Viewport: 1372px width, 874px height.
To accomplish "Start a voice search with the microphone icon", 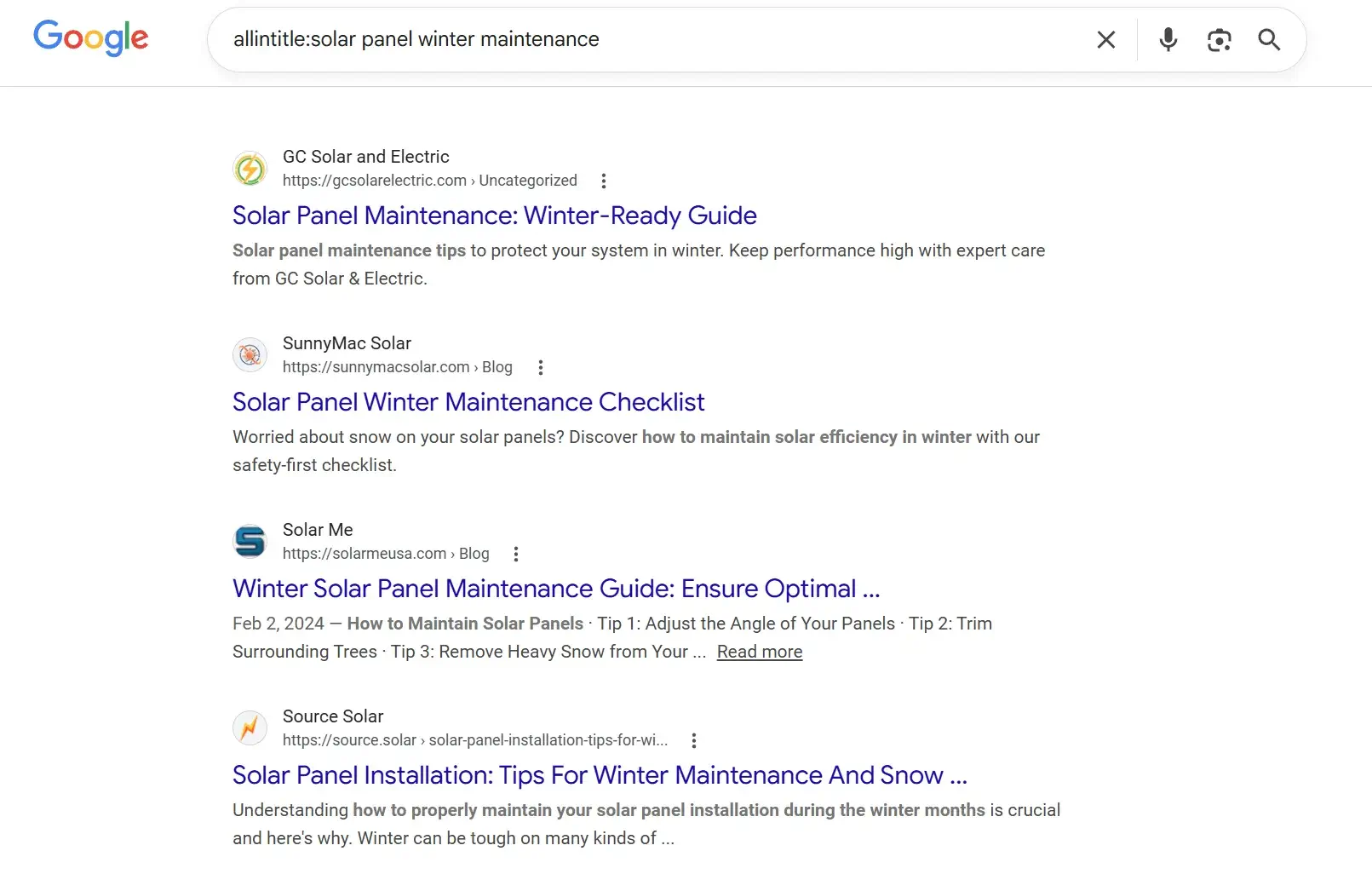I will pos(1167,39).
